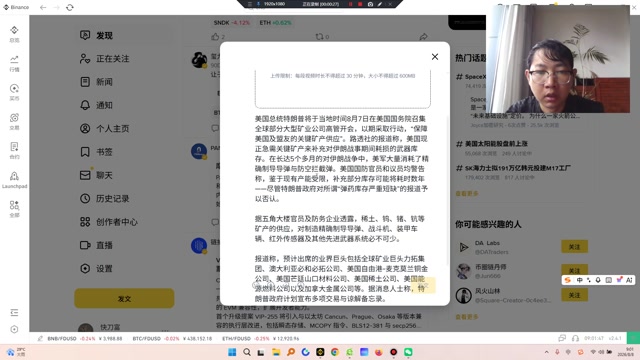Click inside the post text editor area
Viewport: 640px width, 360px height.
tap(342, 208)
